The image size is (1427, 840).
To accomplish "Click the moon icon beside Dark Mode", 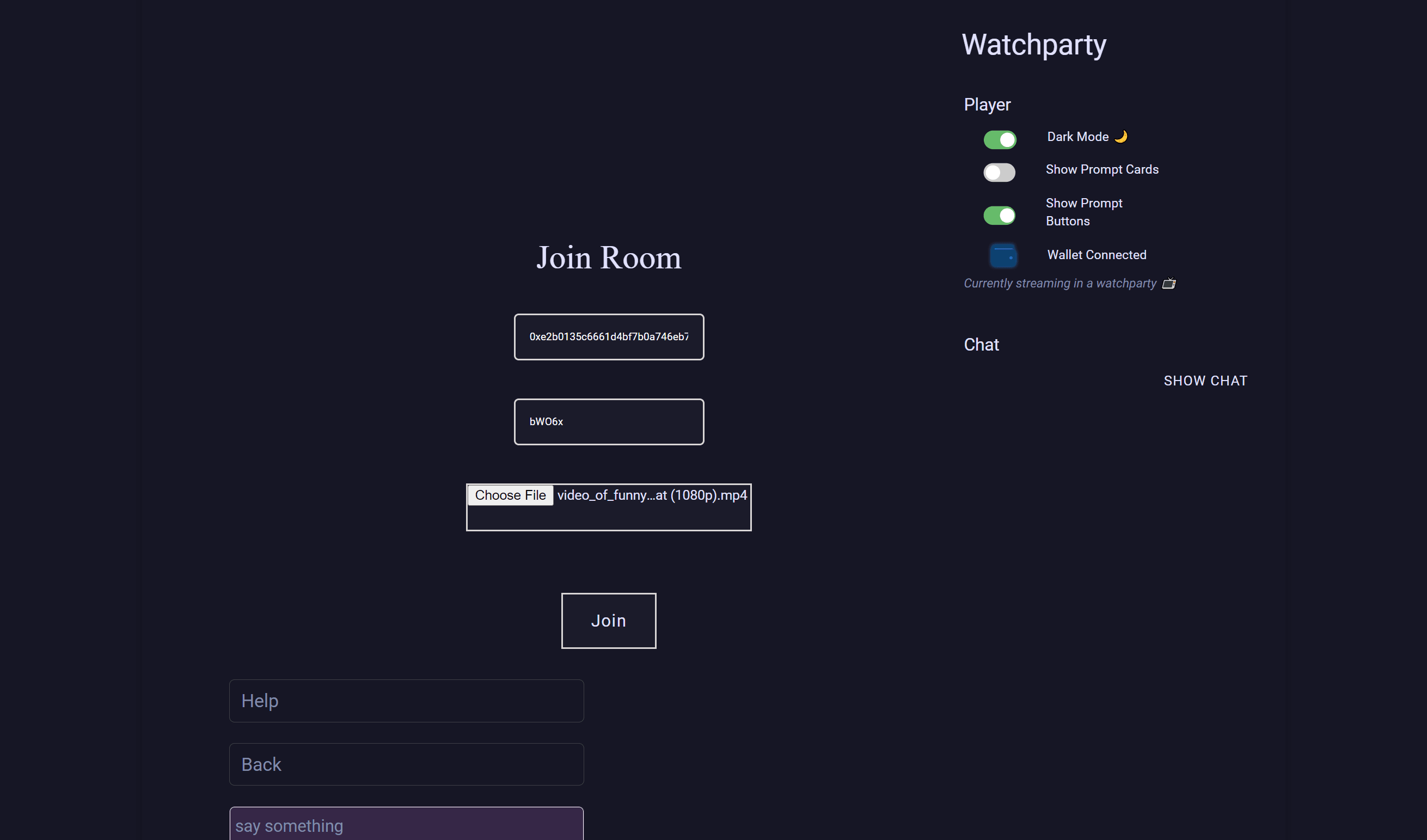I will pyautogui.click(x=1120, y=137).
